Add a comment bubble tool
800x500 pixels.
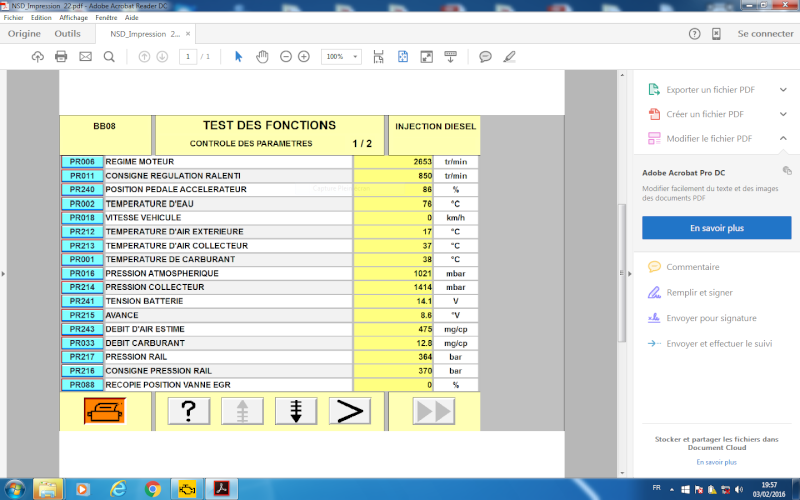pyautogui.click(x=485, y=57)
